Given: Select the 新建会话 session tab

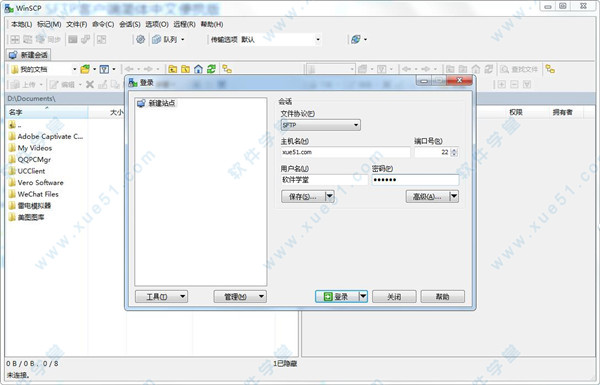Looking at the screenshot, I should (29, 55).
